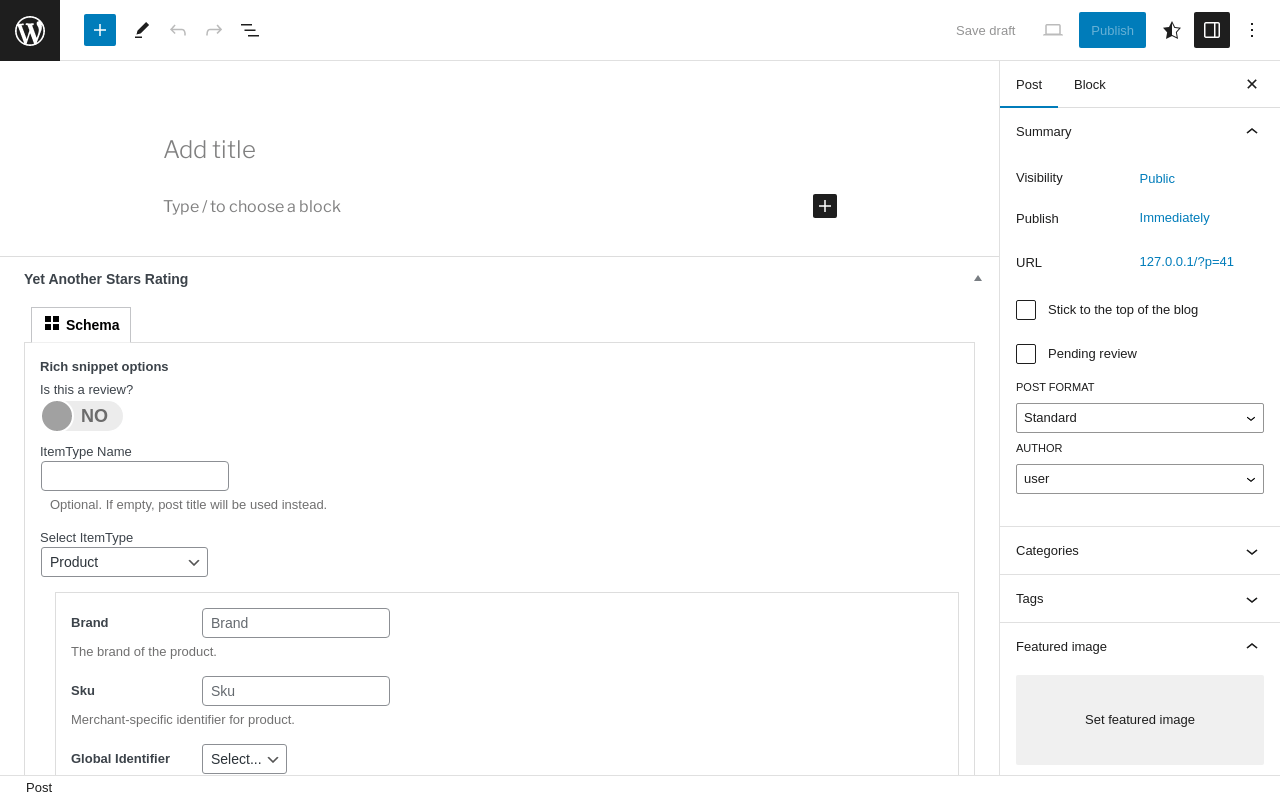Toggle the Settings sidebar panel icon

1212,30
